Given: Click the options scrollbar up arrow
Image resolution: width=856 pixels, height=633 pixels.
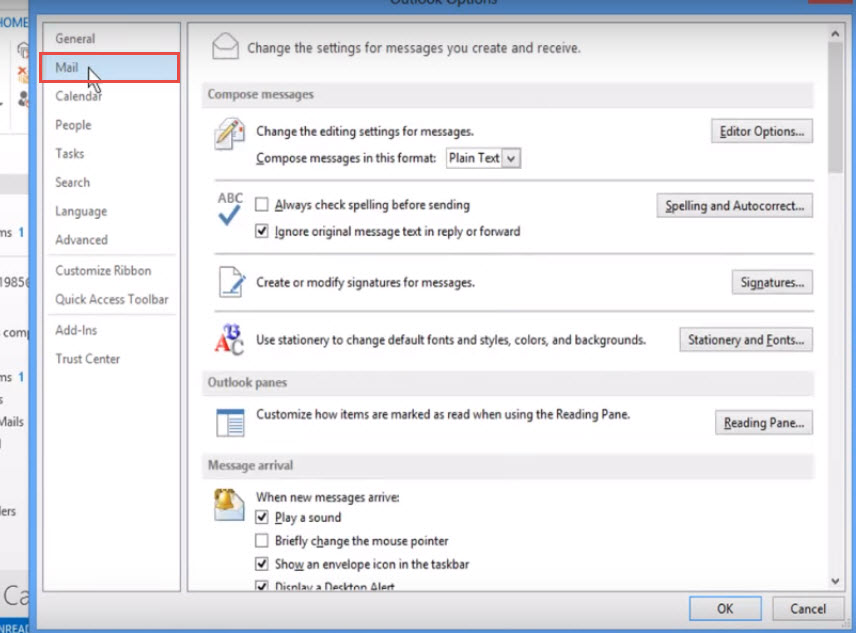Looking at the screenshot, I should 835,34.
